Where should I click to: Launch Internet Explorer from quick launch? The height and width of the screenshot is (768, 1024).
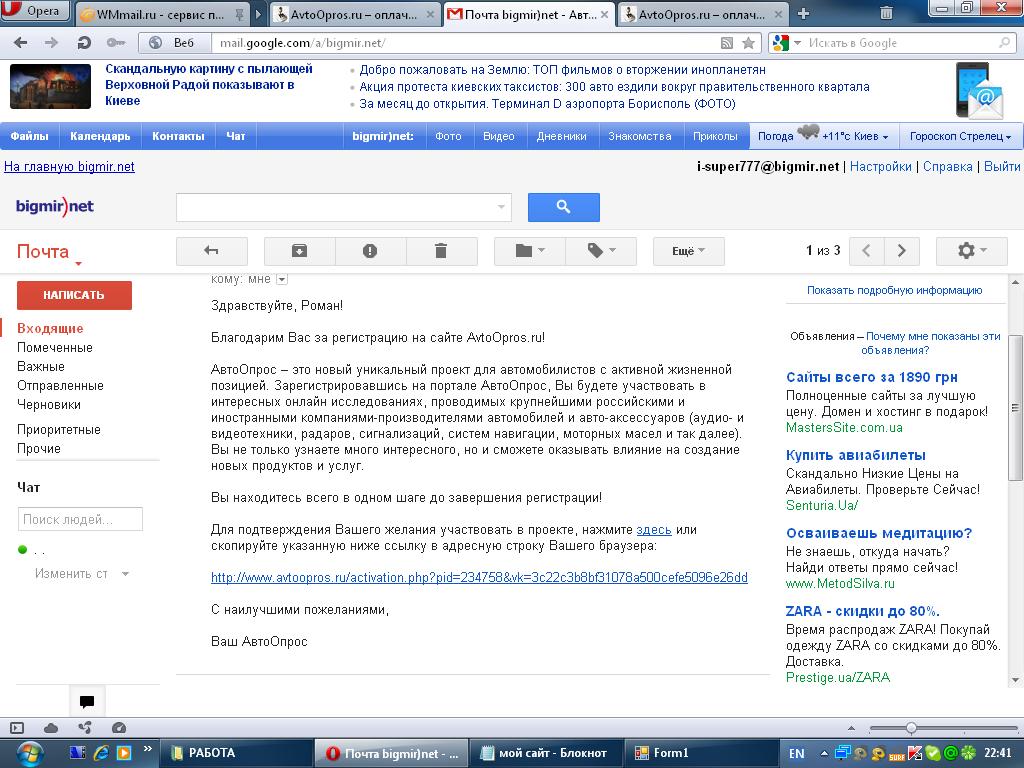pyautogui.click(x=101, y=753)
